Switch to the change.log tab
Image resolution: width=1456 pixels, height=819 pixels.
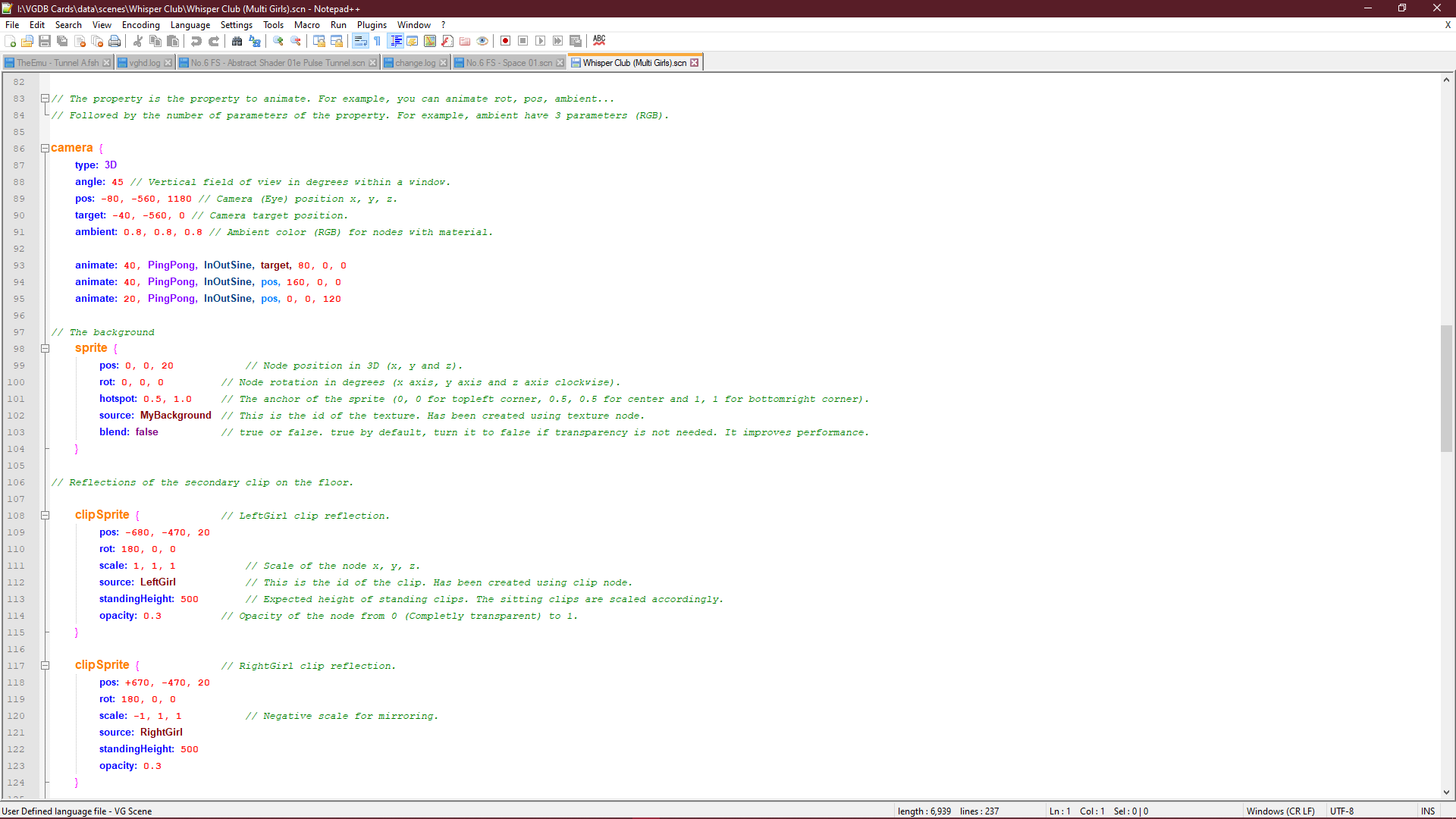point(415,63)
